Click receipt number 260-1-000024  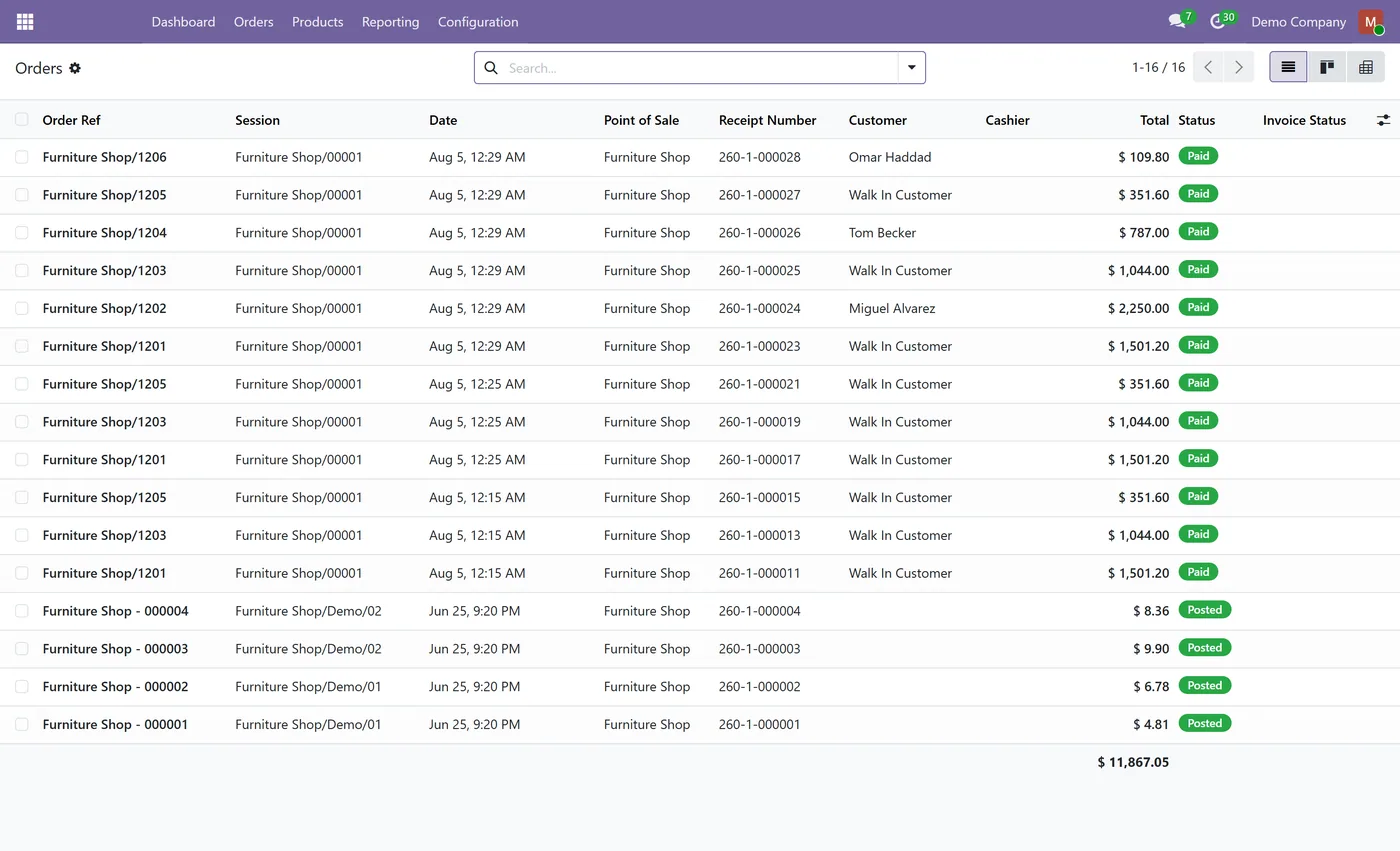759,308
